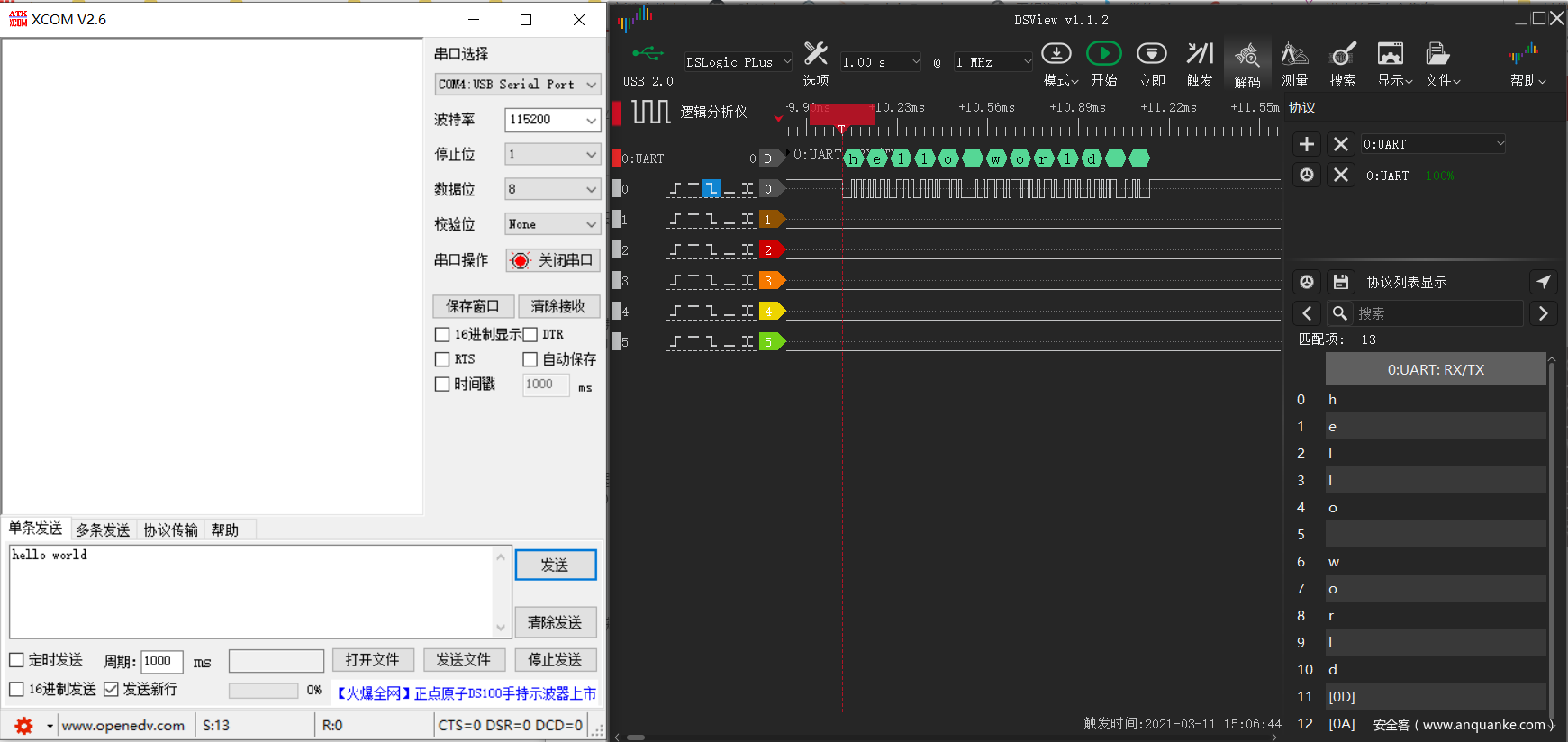Click the 触发 (Trigger) icon
This screenshot has height=742, width=1568.
1200,55
